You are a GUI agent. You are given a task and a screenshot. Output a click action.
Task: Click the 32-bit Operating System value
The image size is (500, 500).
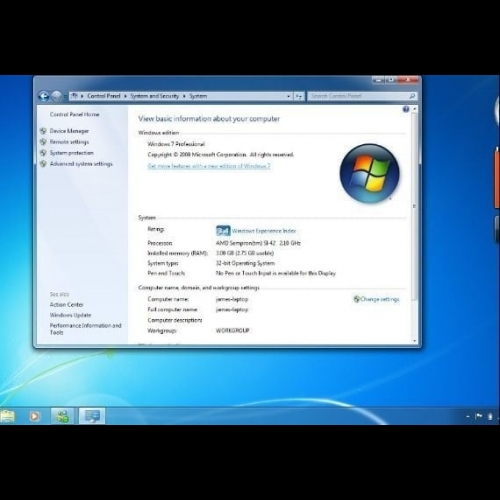[x=245, y=263]
